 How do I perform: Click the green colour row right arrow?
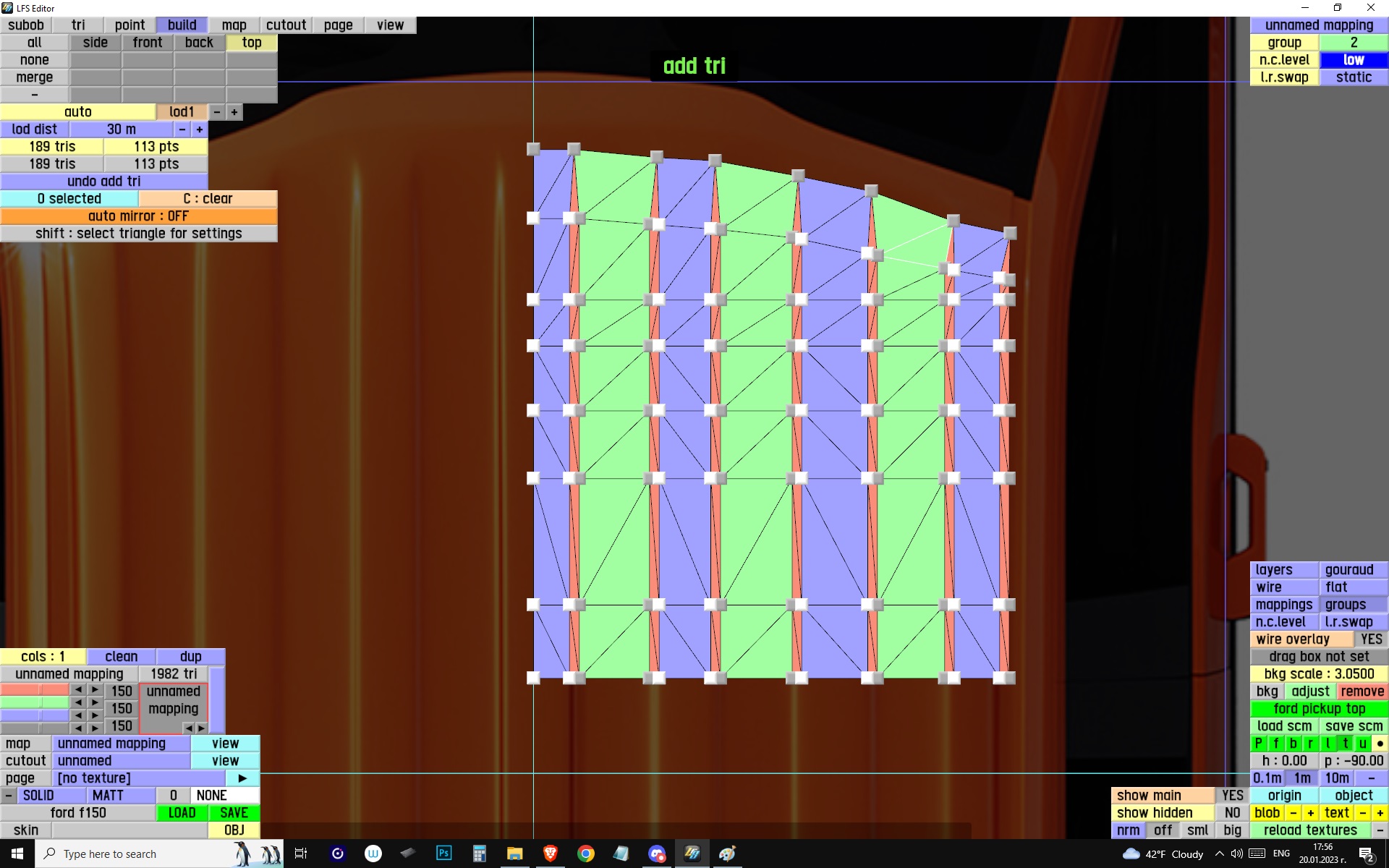(x=95, y=702)
